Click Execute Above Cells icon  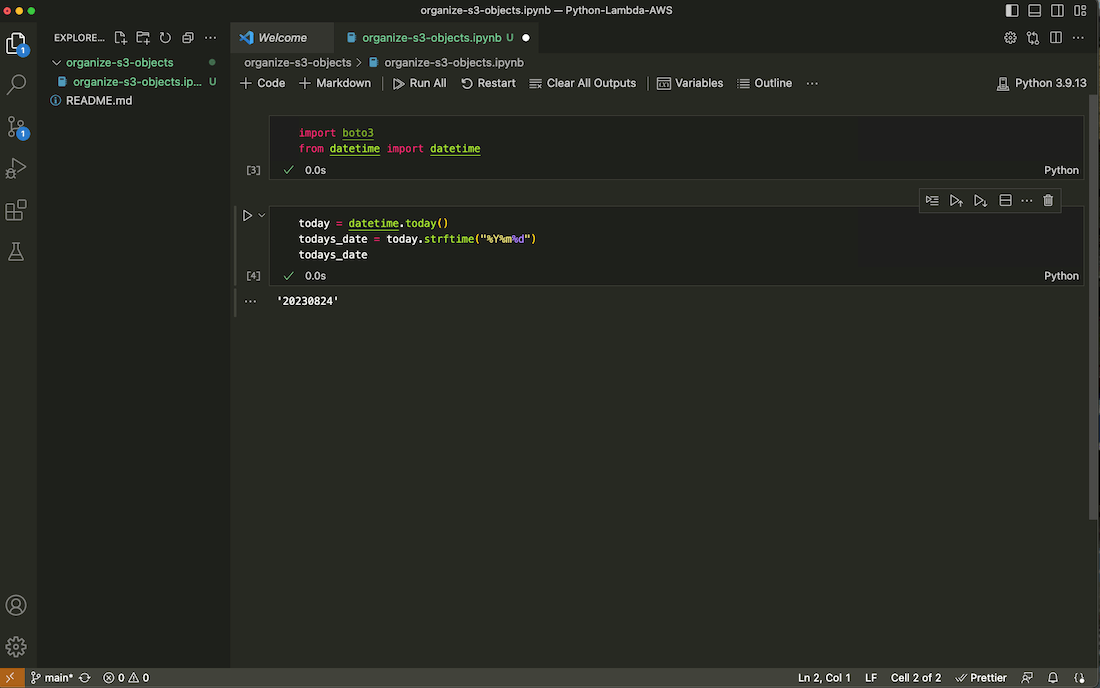tap(956, 201)
